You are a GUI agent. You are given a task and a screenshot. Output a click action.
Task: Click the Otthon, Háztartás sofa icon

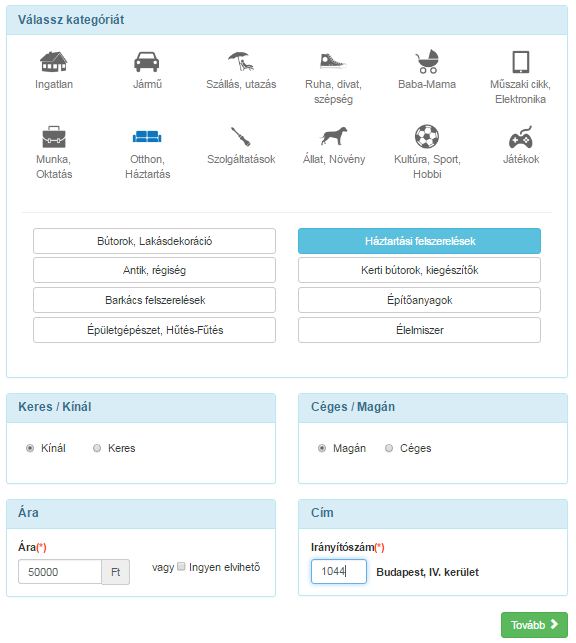click(x=147, y=137)
